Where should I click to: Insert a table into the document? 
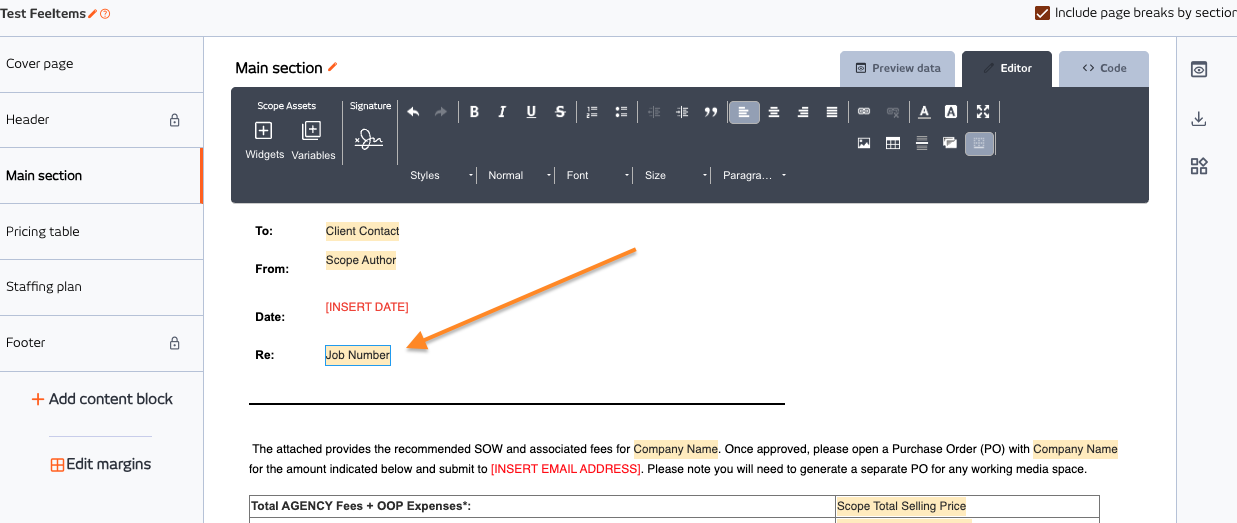893,143
